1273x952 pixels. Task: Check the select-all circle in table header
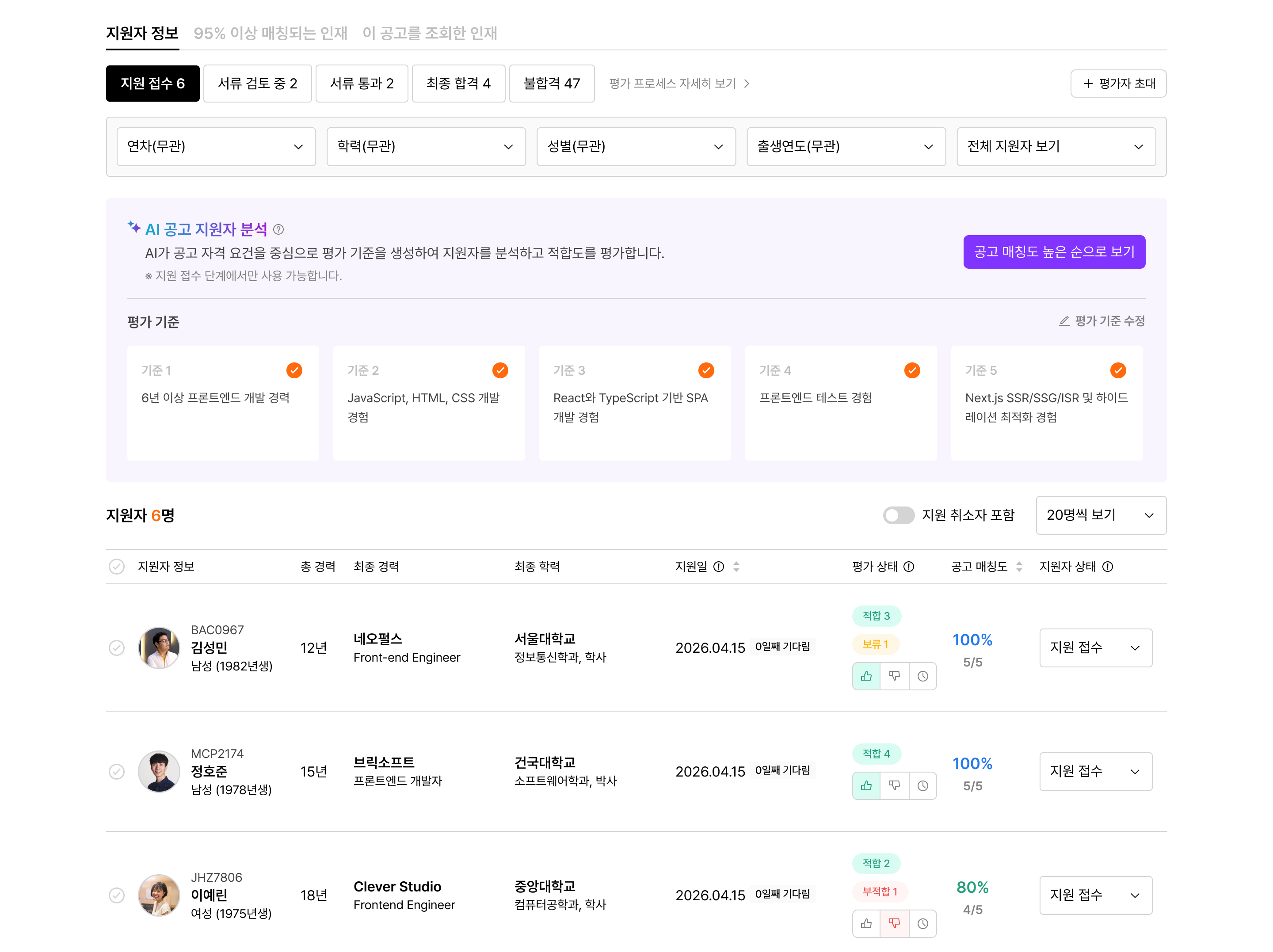pos(117,567)
